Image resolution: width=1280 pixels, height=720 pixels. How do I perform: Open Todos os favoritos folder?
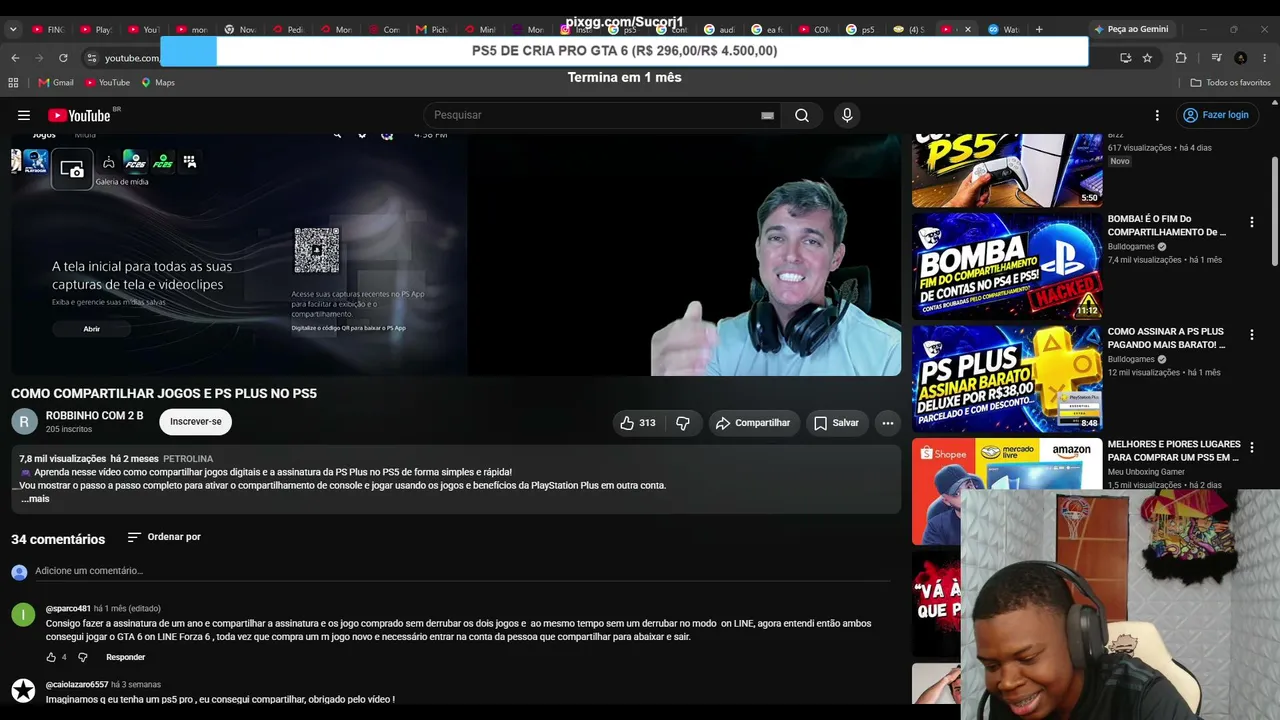click(1230, 82)
